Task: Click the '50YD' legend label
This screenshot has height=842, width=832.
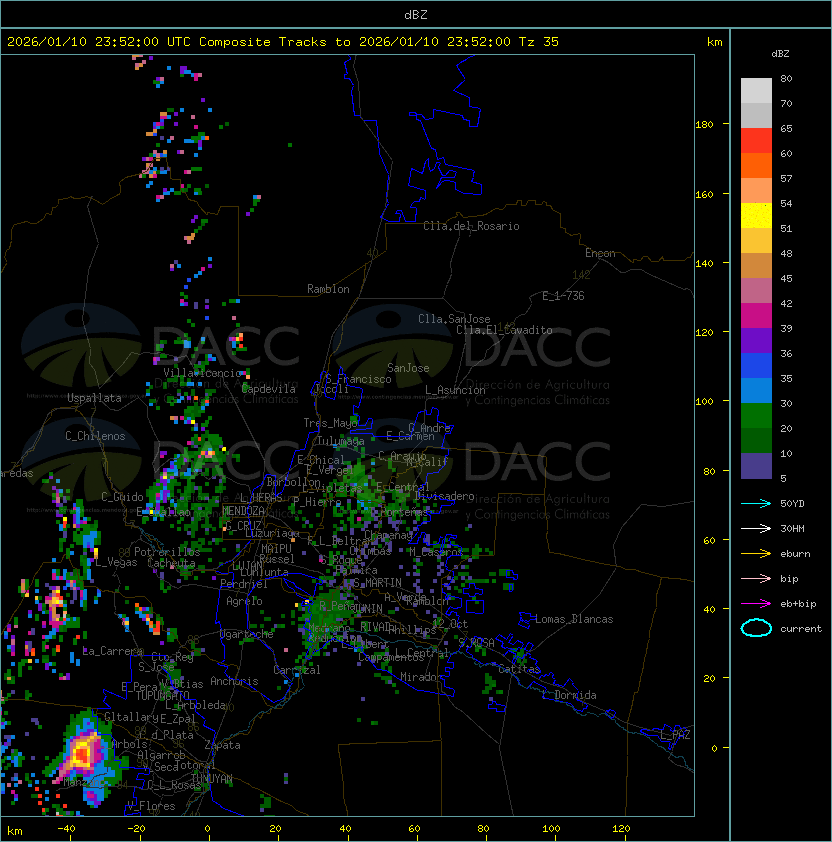Action: pos(792,504)
